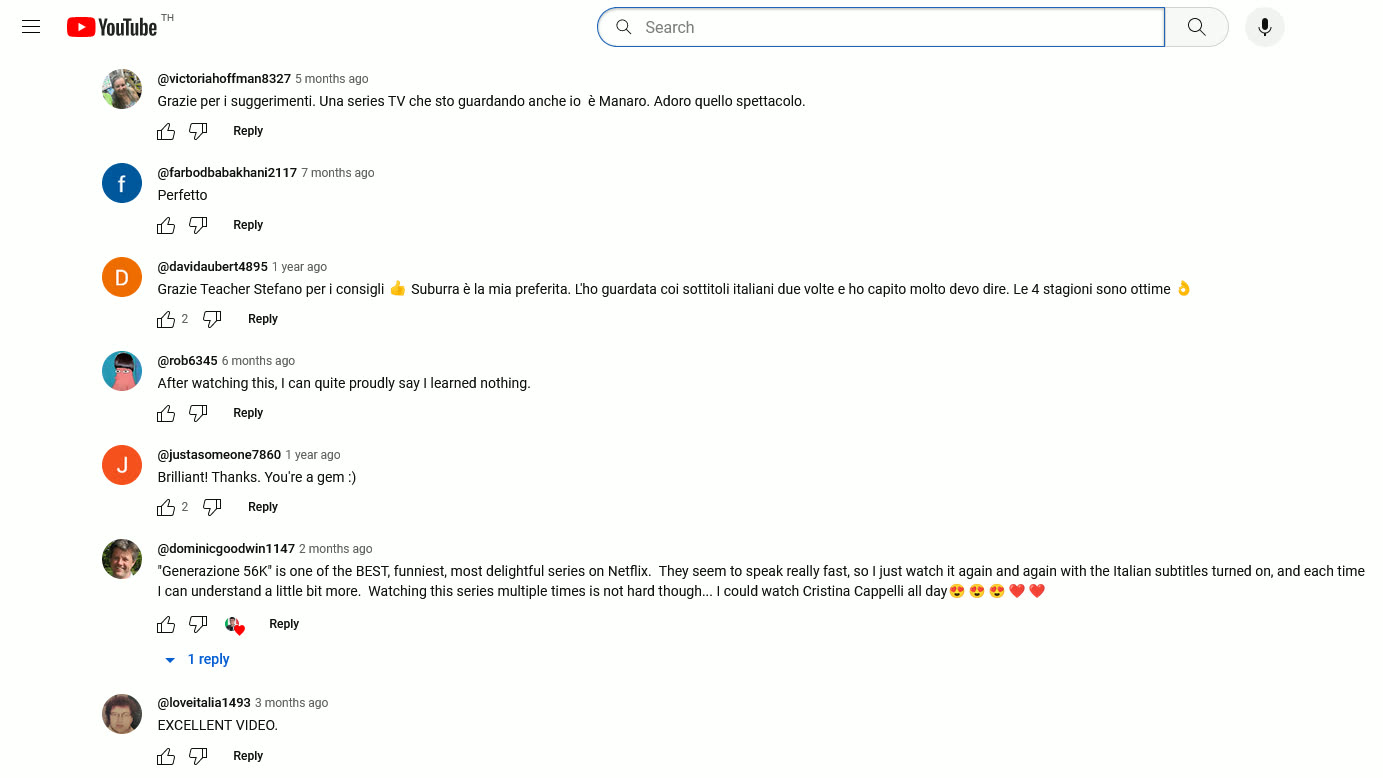Open the hamburger guide menu

pos(31,27)
